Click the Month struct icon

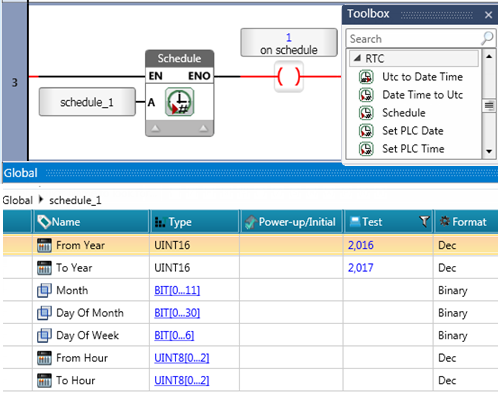[44, 290]
